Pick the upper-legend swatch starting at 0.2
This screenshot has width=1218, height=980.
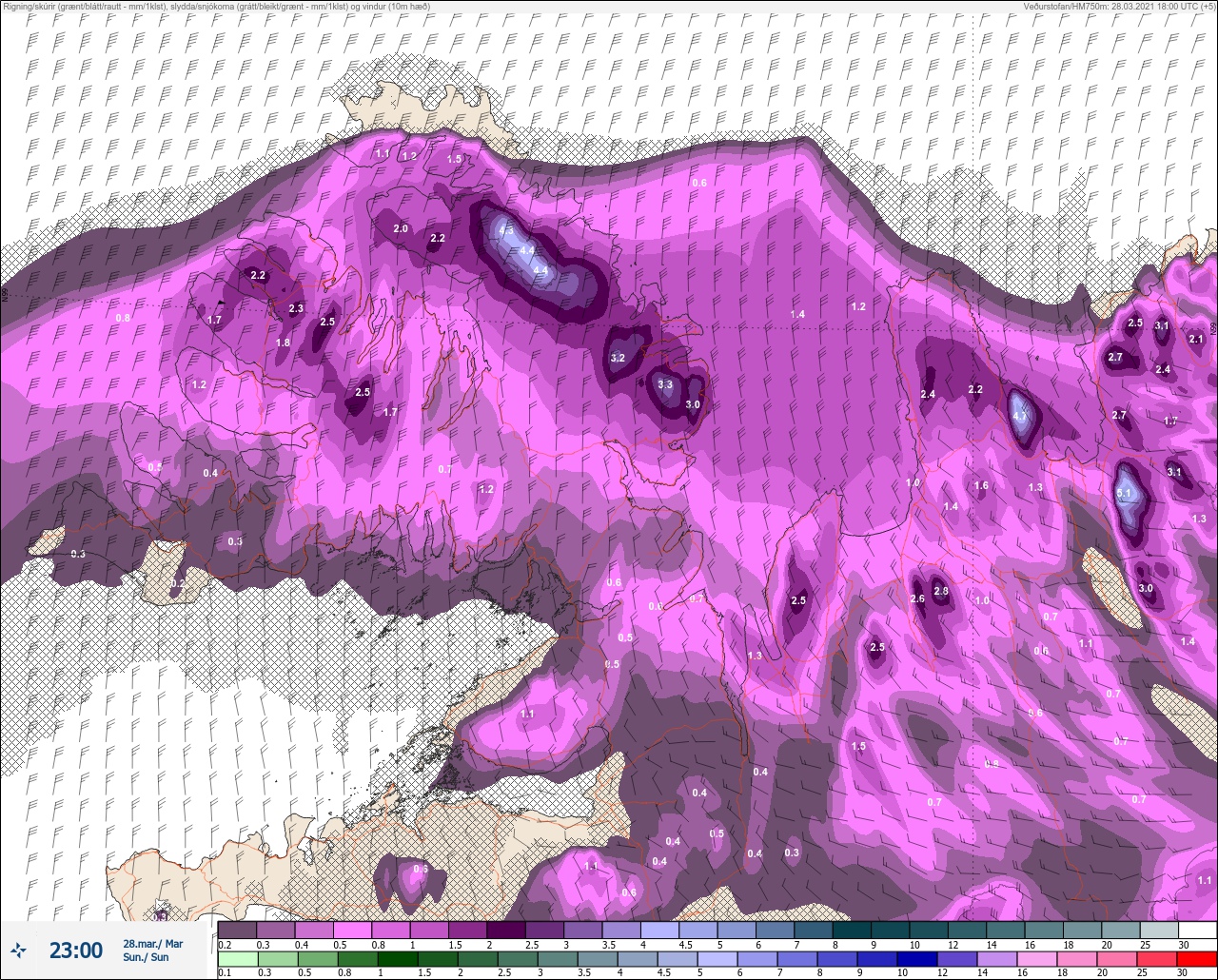pyautogui.click(x=237, y=930)
